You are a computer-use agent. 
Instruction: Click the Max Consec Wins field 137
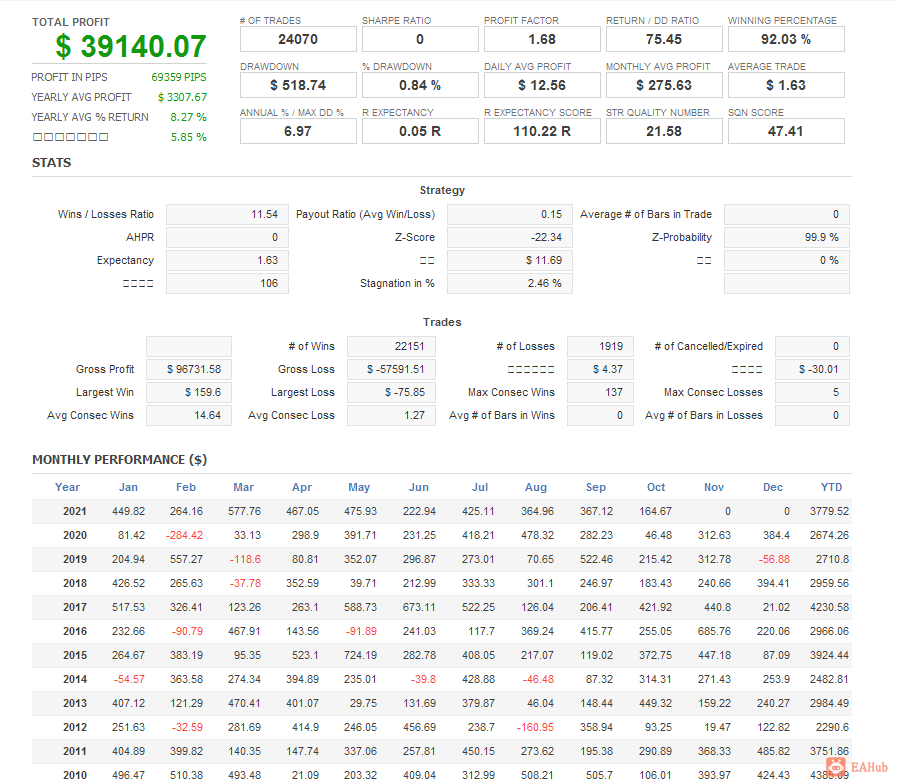click(x=600, y=392)
